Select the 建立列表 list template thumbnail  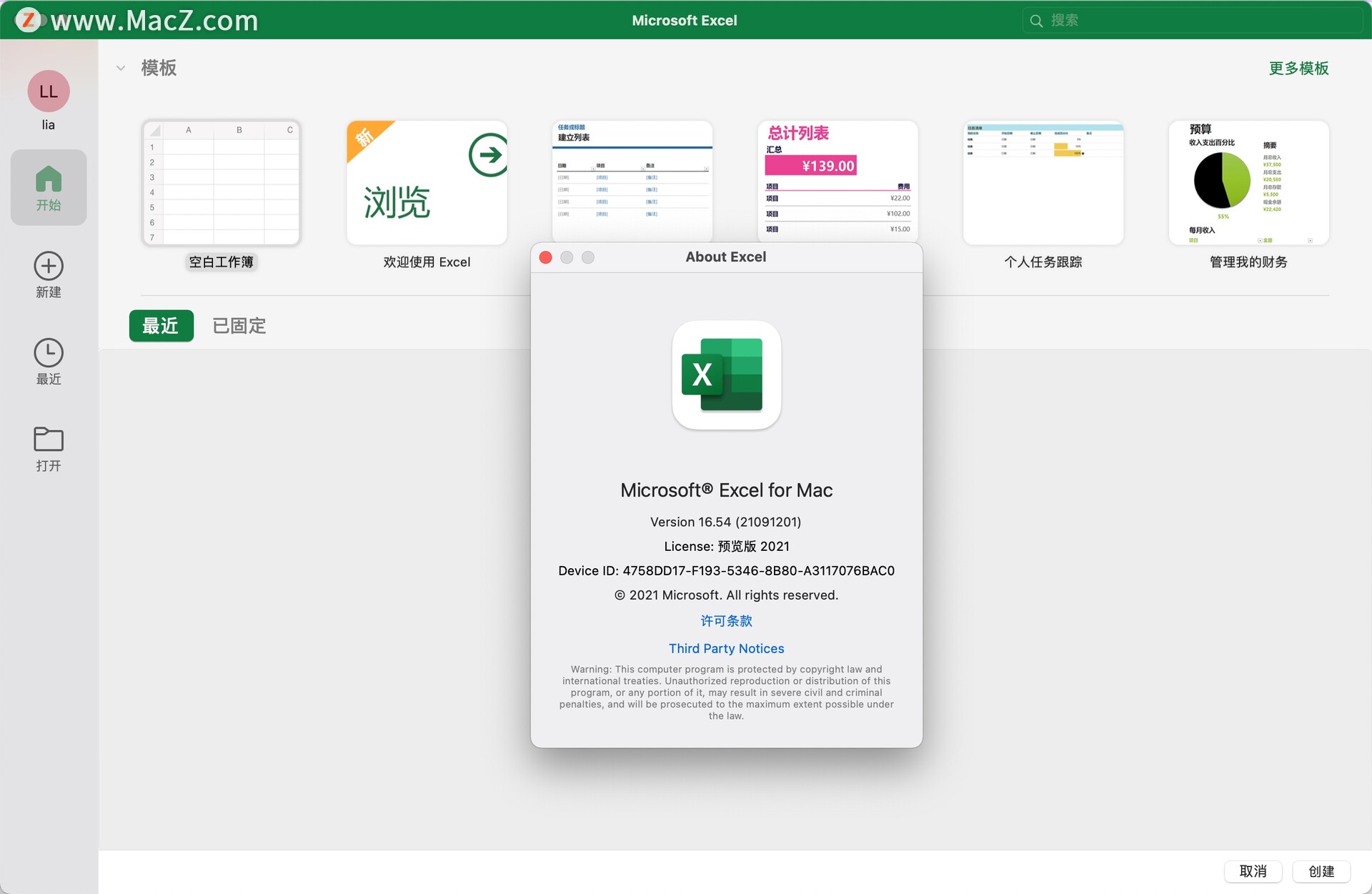[632, 181]
